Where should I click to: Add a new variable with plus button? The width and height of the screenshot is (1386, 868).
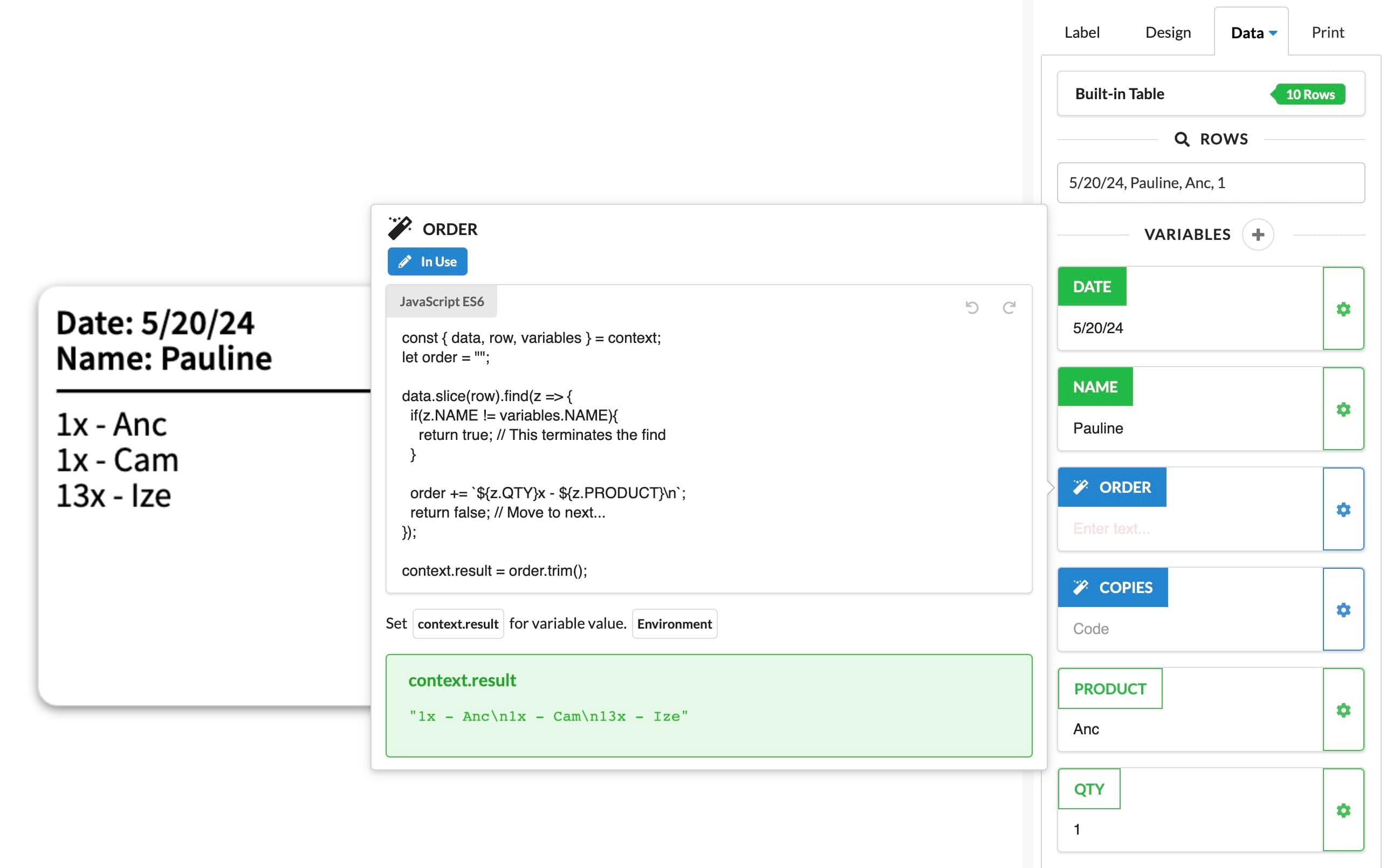[1258, 234]
